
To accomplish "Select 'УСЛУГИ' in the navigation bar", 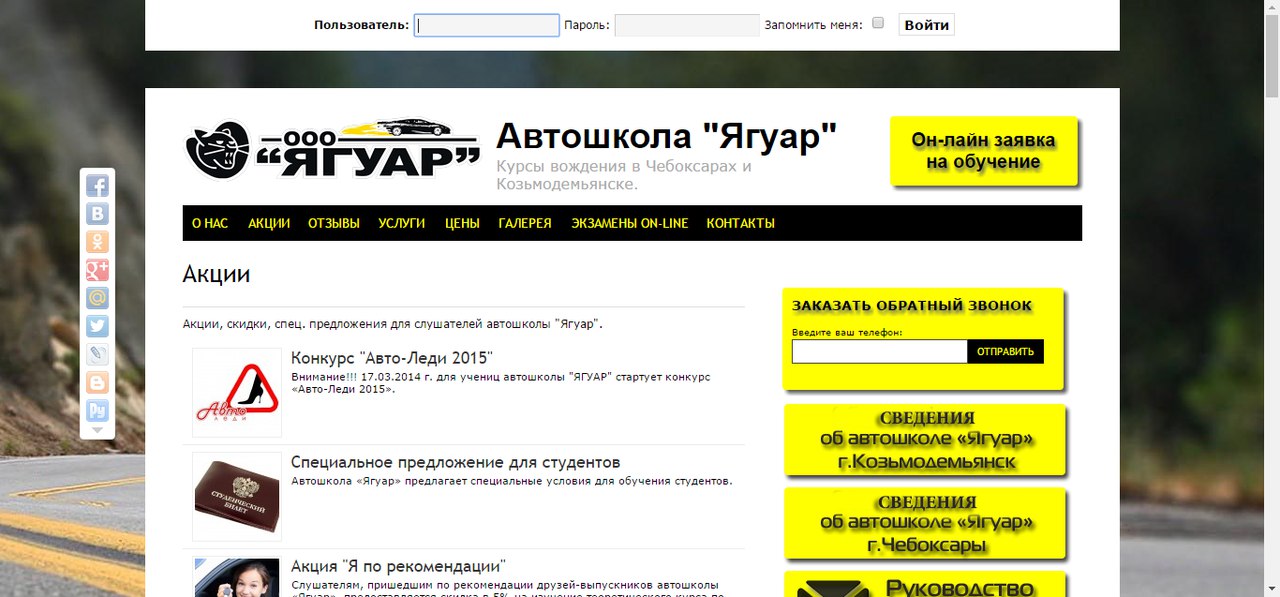I will 402,223.
